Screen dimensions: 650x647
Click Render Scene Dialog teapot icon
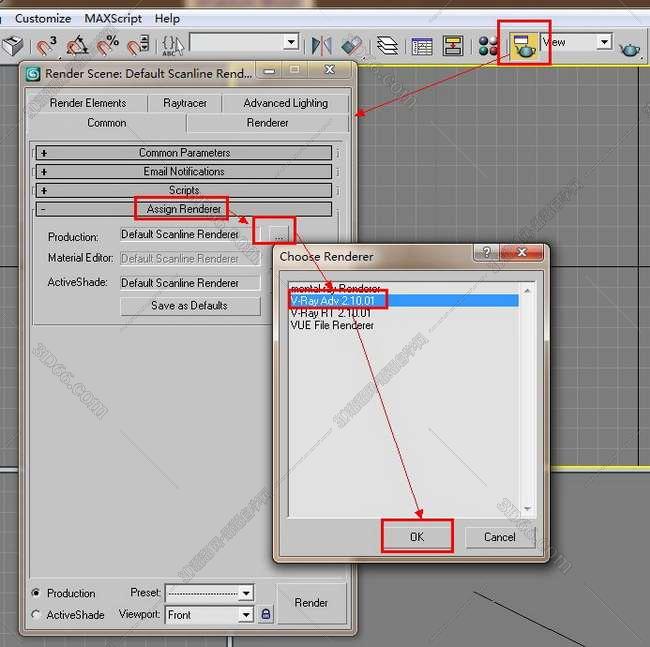(524, 45)
